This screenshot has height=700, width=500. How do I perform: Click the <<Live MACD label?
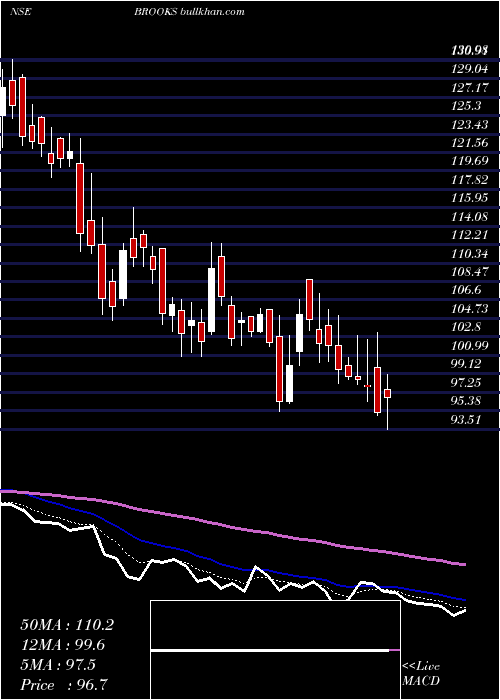tap(421, 673)
